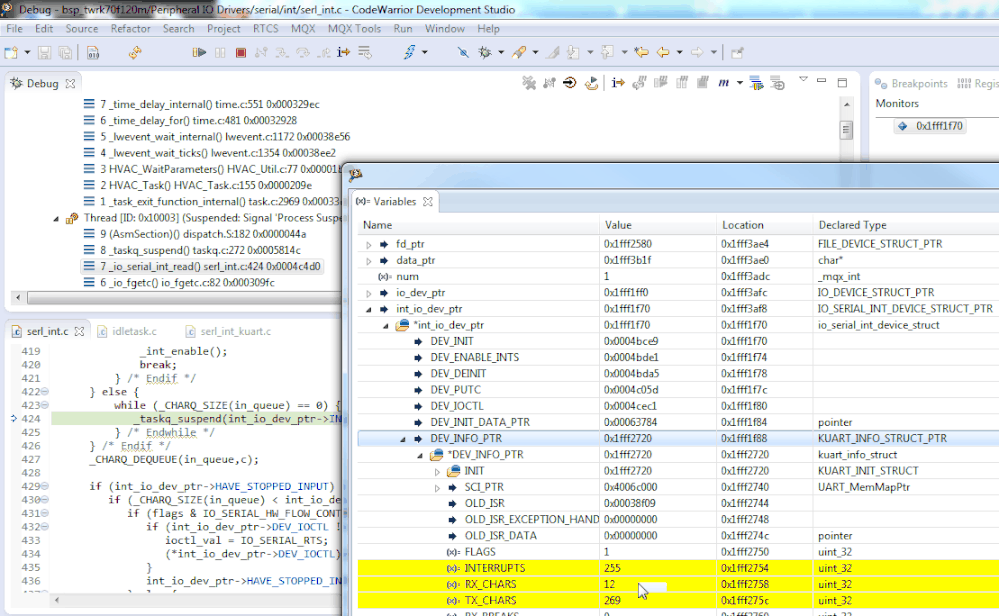Click the red Terminate button
The height and width of the screenshot is (616, 999).
click(240, 52)
